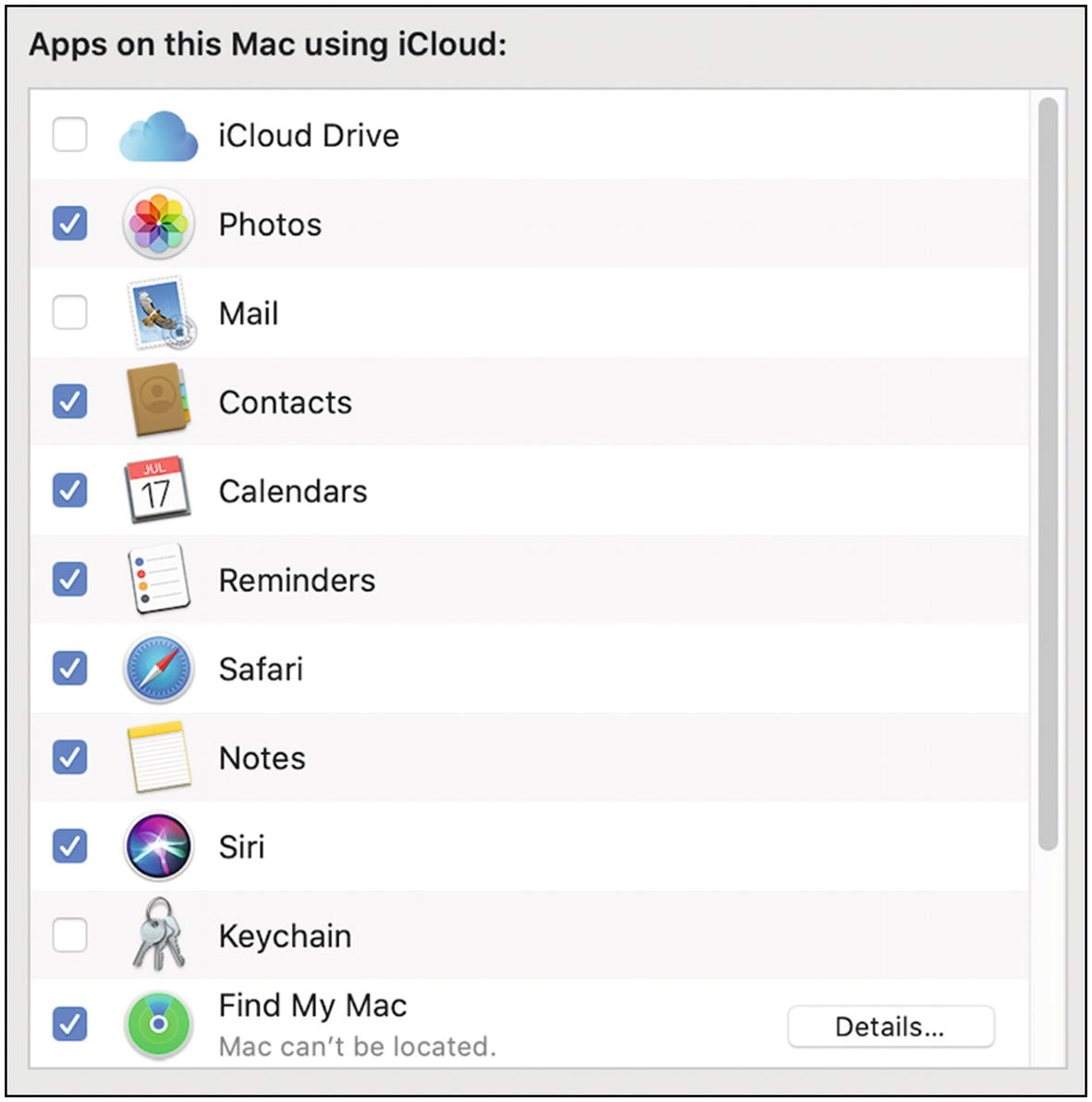
Task: Click the Mail stamp icon
Action: pos(161,312)
